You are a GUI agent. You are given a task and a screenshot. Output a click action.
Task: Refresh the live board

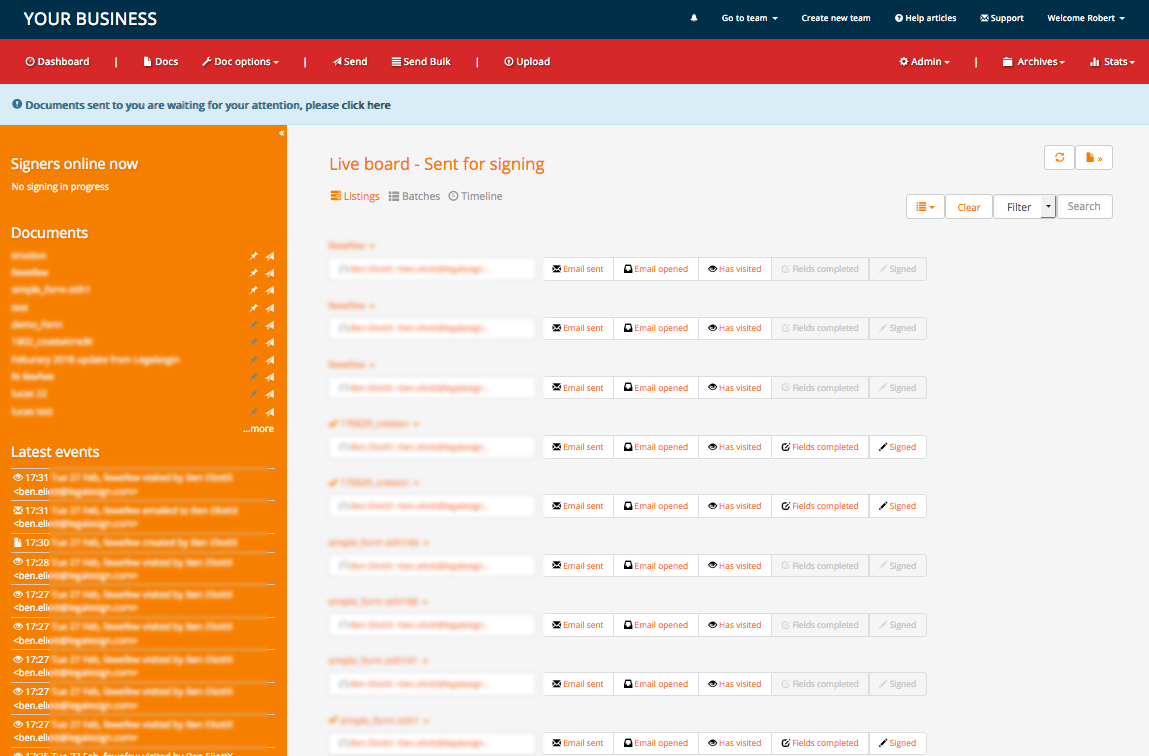tap(1059, 158)
